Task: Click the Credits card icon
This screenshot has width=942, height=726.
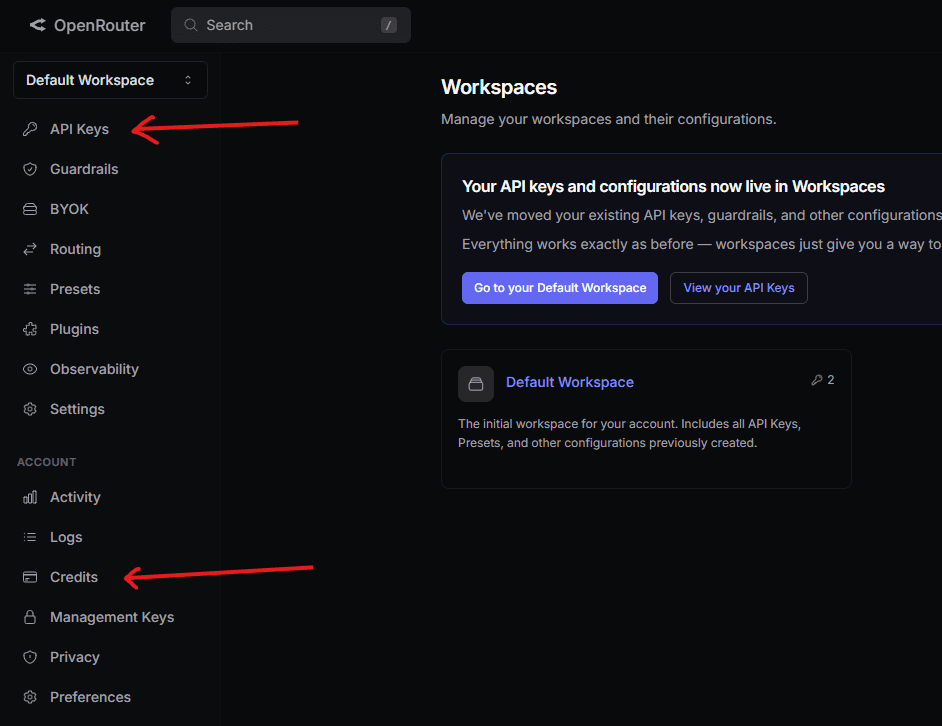Action: 30,577
